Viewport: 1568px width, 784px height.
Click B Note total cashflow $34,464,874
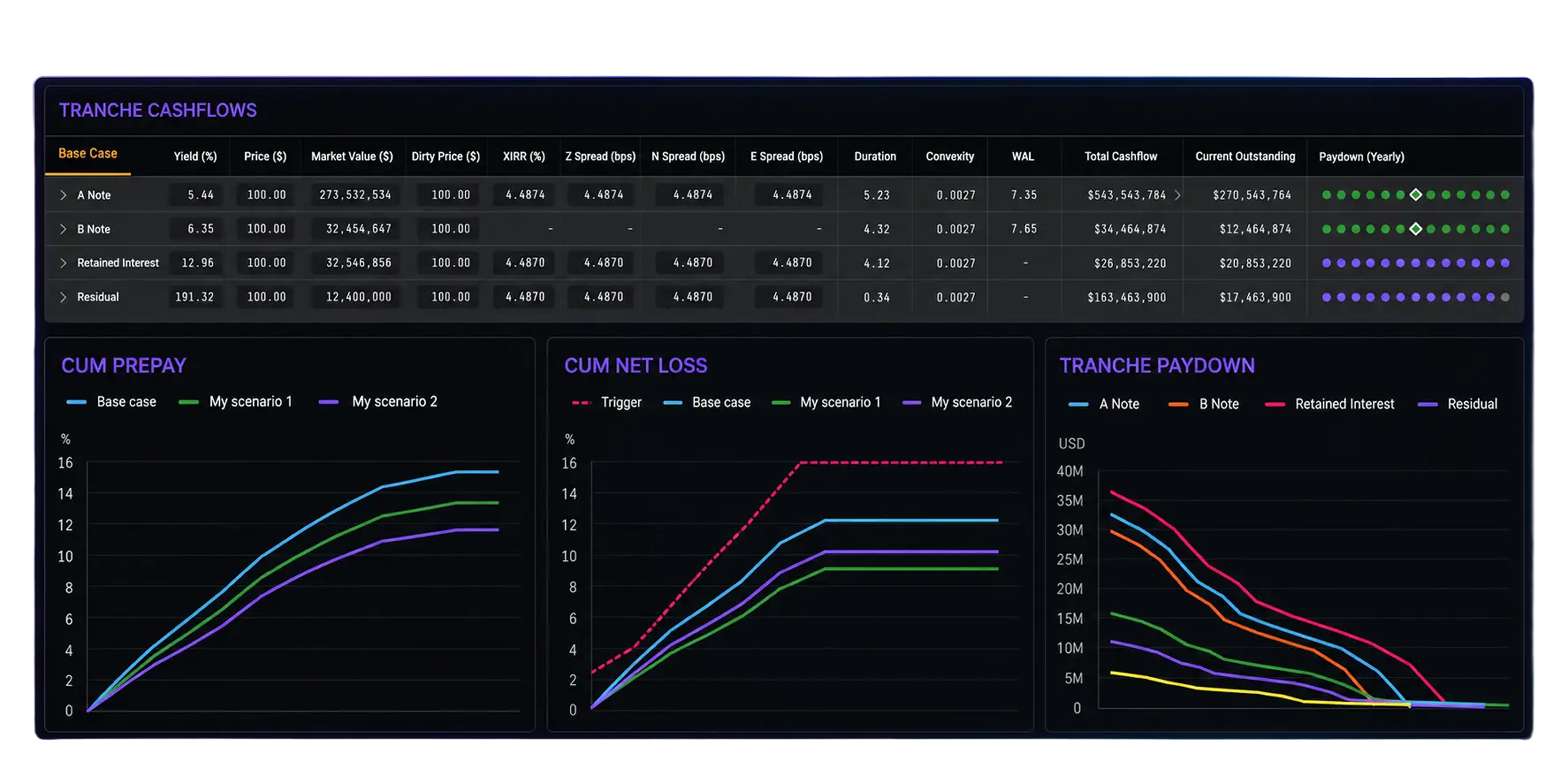(x=1130, y=229)
